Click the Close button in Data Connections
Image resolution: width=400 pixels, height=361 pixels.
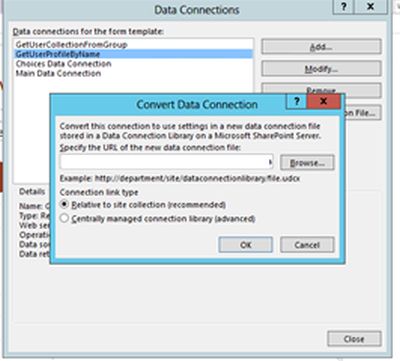pos(354,339)
